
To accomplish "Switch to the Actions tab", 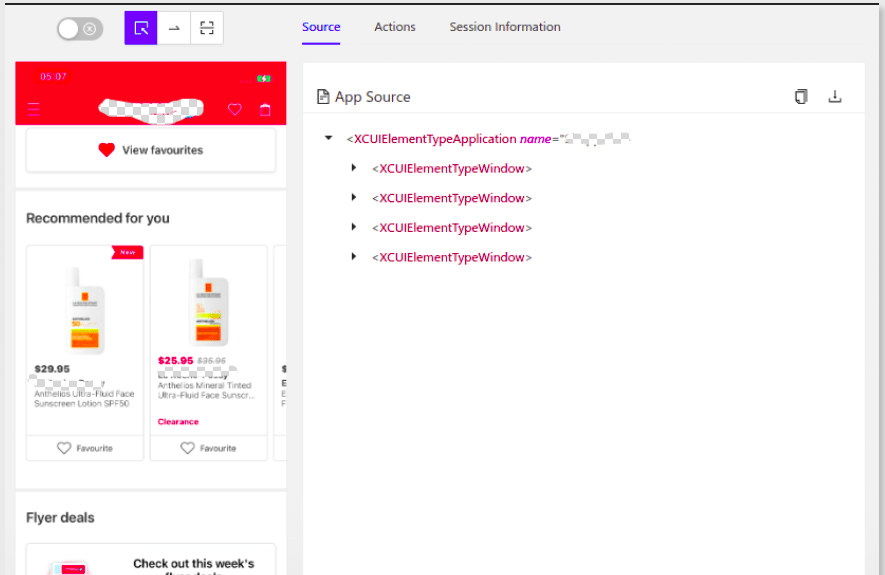I will click(395, 27).
